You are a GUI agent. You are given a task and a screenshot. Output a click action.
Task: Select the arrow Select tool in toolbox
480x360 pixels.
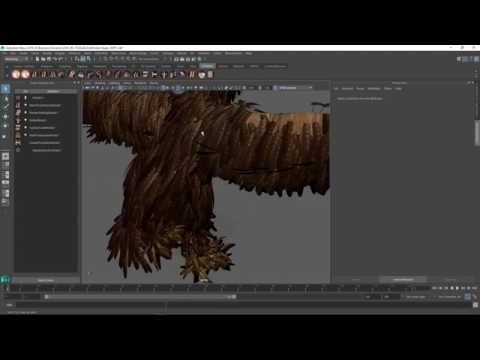5,89
